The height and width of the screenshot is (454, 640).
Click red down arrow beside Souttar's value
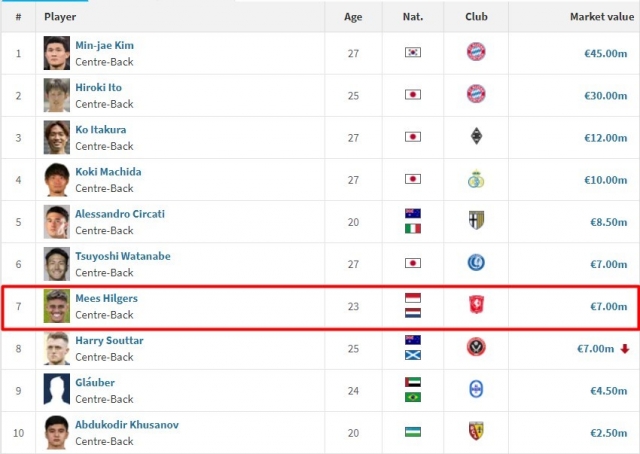pyautogui.click(x=624, y=349)
